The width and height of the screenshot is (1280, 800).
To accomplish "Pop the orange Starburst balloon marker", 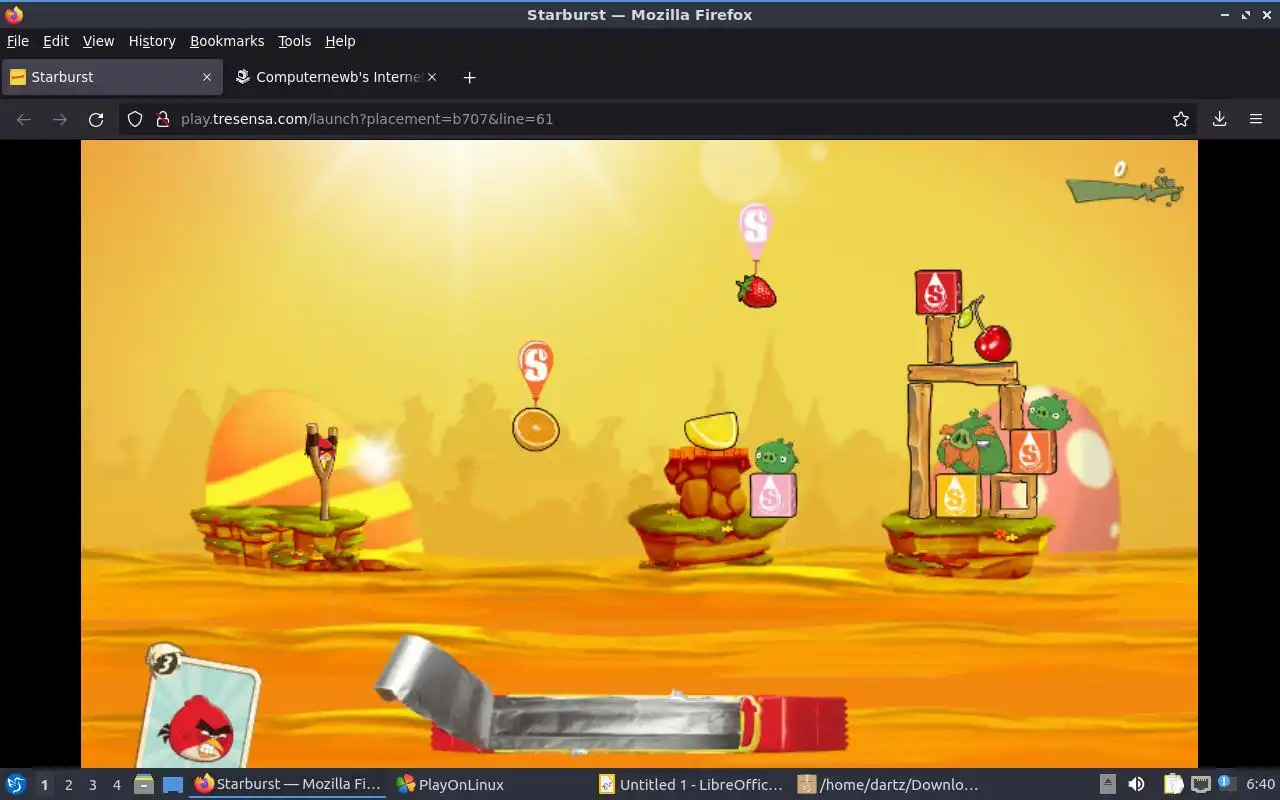I will click(536, 369).
